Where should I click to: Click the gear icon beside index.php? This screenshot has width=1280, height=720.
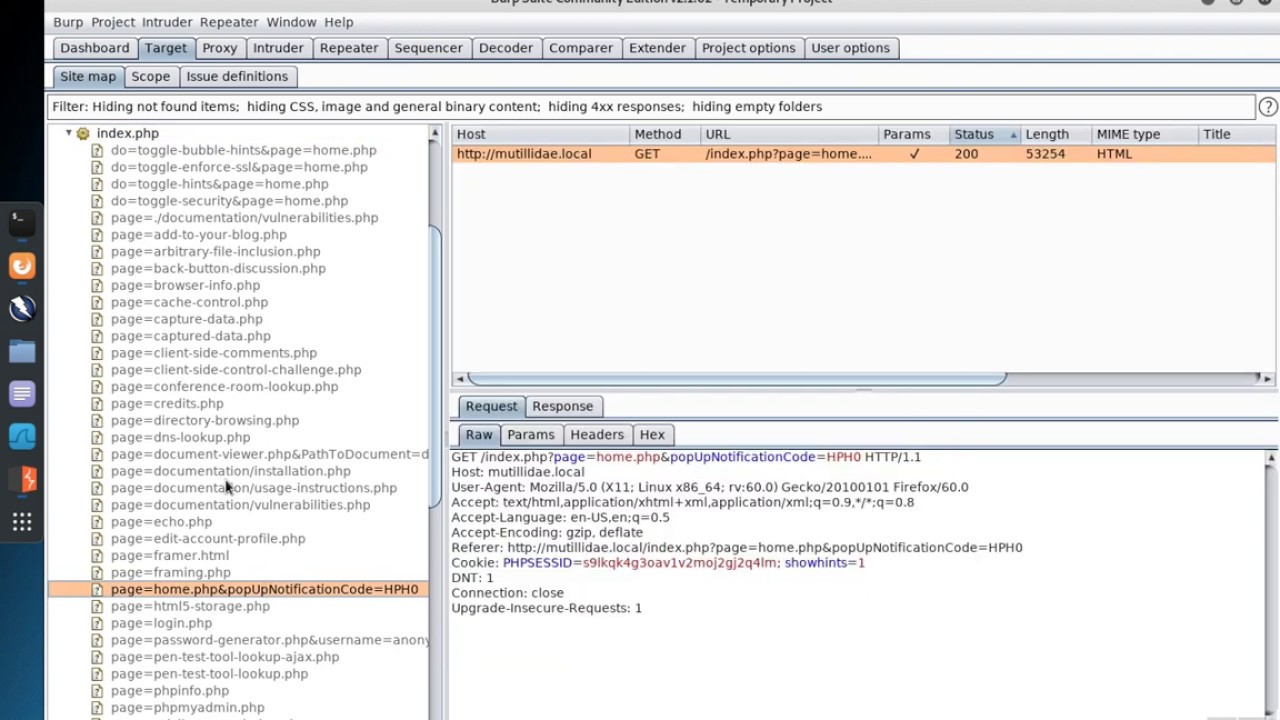[x=83, y=133]
